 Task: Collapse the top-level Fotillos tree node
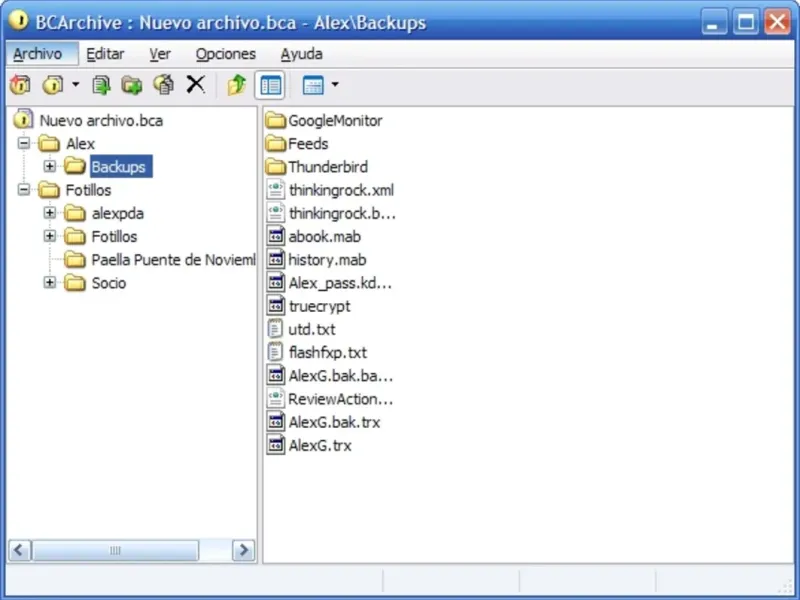(x=23, y=189)
